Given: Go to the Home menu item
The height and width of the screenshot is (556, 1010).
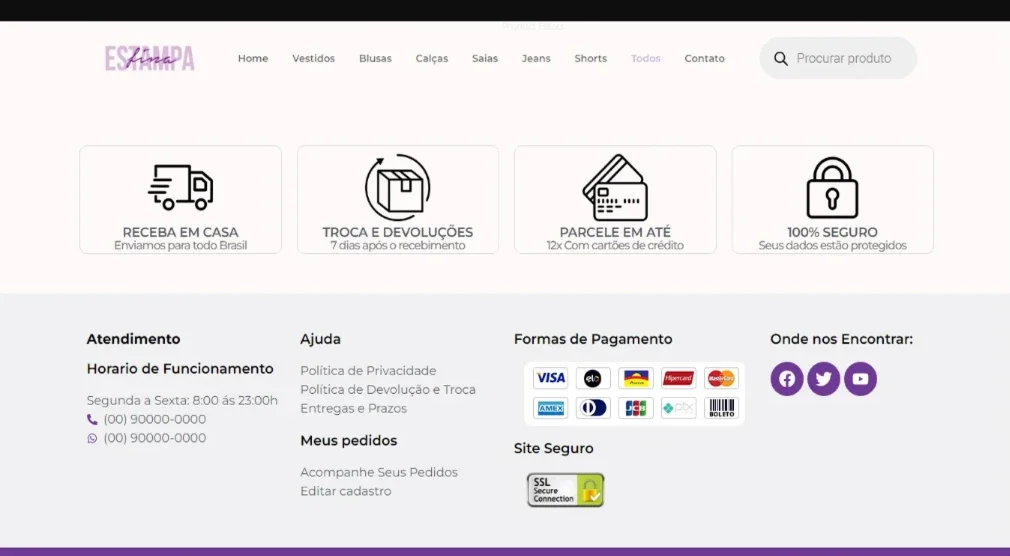Looking at the screenshot, I should pyautogui.click(x=253, y=59).
